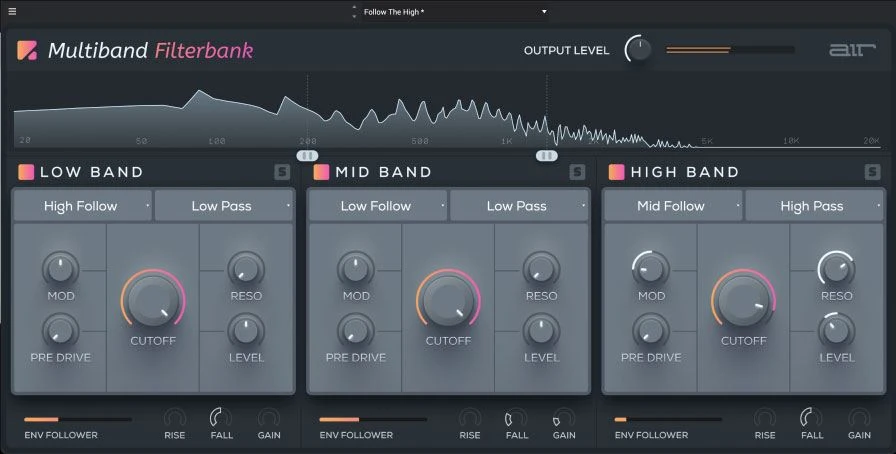896x454 pixels.
Task: Click the HIGH BAND title text
Action: click(x=685, y=172)
